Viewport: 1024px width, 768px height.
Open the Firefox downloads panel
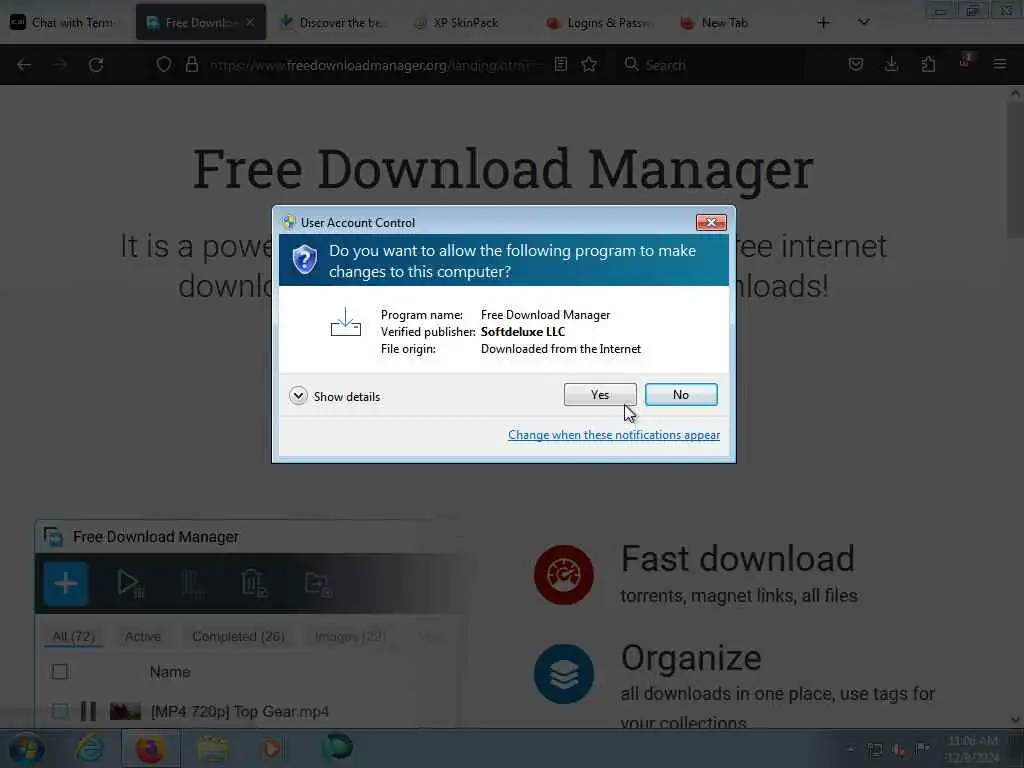pyautogui.click(x=891, y=64)
